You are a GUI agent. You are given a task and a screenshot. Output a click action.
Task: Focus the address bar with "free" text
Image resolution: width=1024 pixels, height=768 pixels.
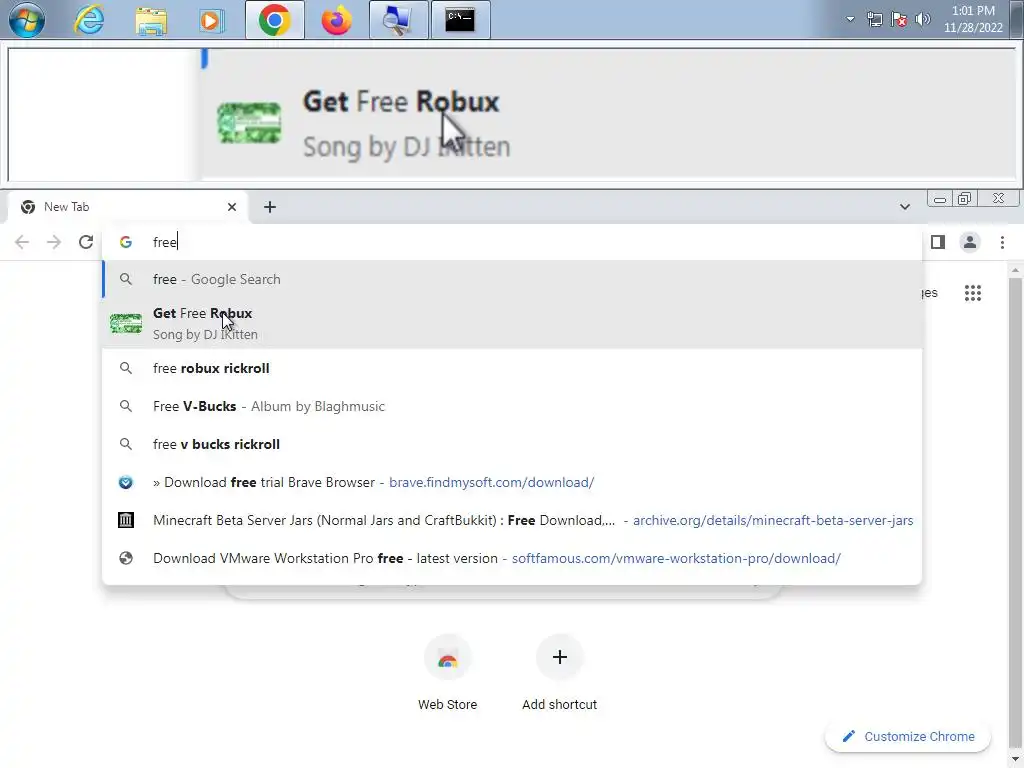click(x=512, y=242)
